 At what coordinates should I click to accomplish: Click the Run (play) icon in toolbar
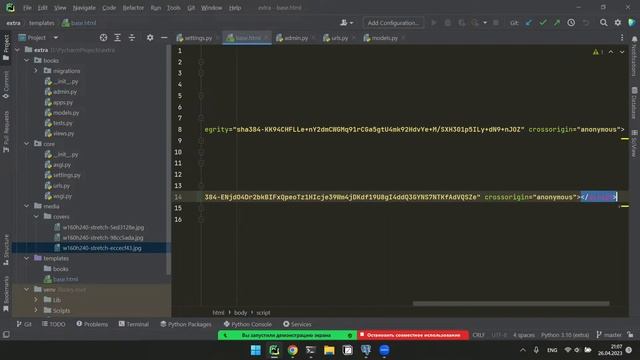433,23
